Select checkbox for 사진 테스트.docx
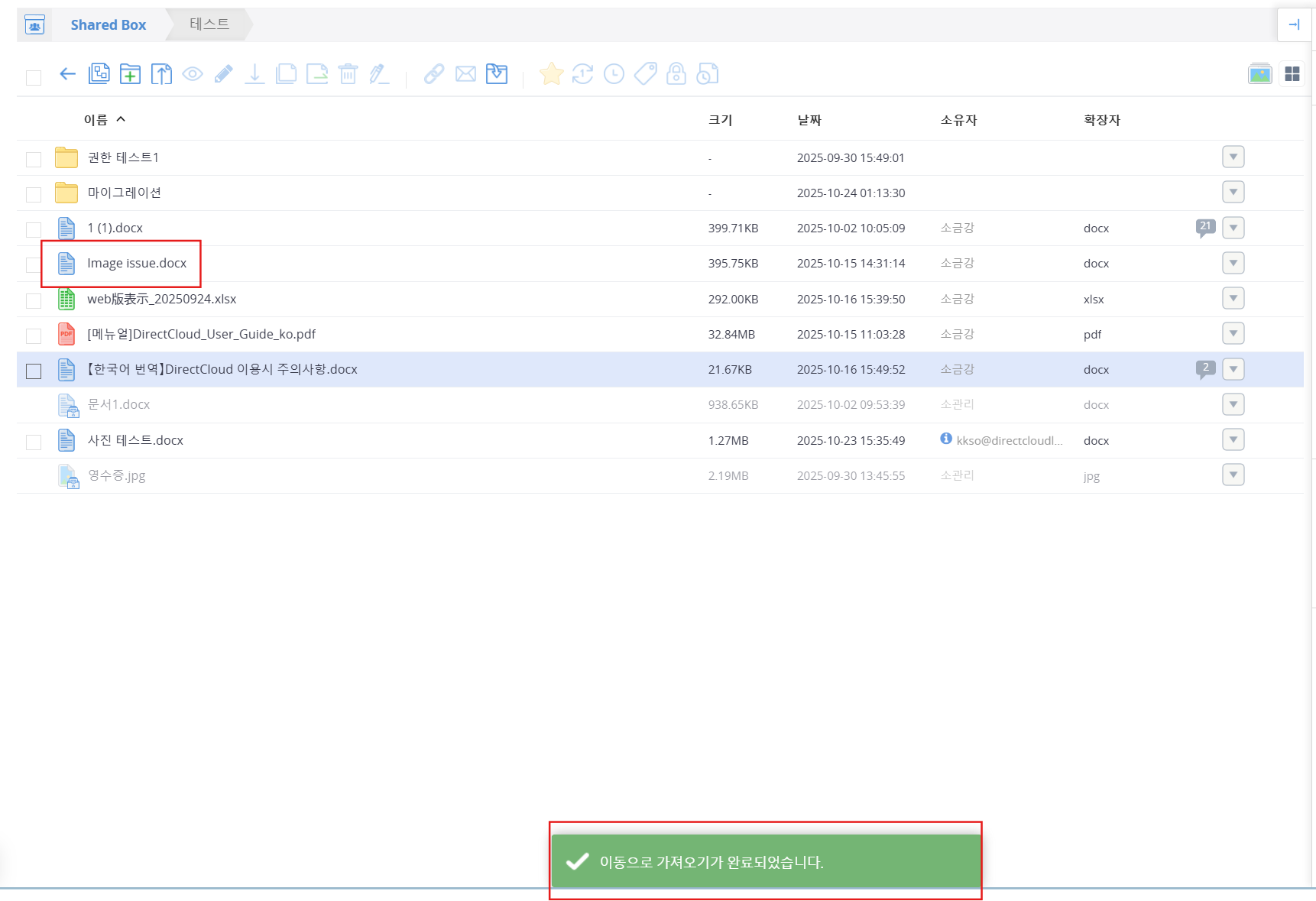 (x=34, y=442)
